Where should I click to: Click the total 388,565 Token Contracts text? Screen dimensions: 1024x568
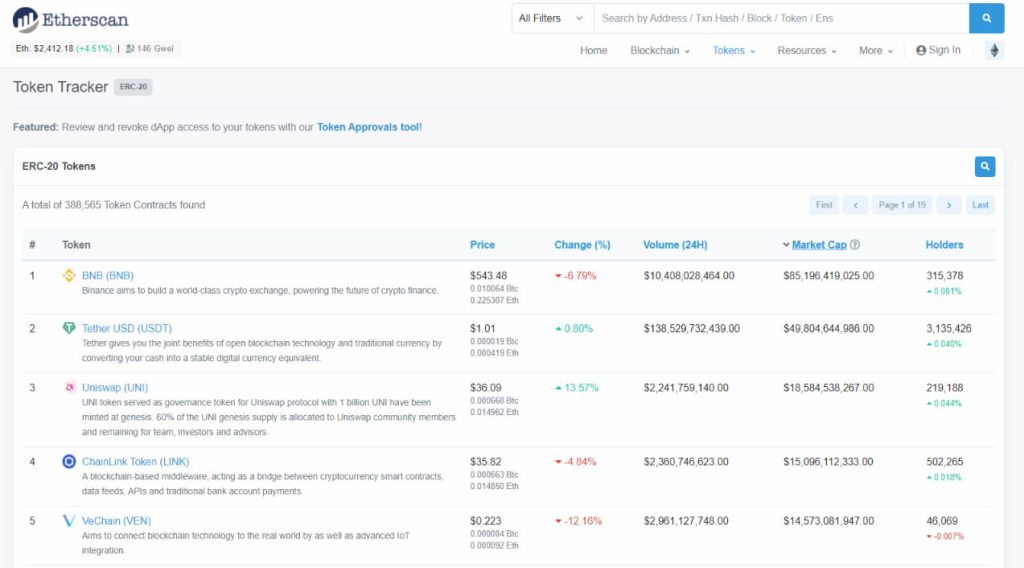point(114,205)
